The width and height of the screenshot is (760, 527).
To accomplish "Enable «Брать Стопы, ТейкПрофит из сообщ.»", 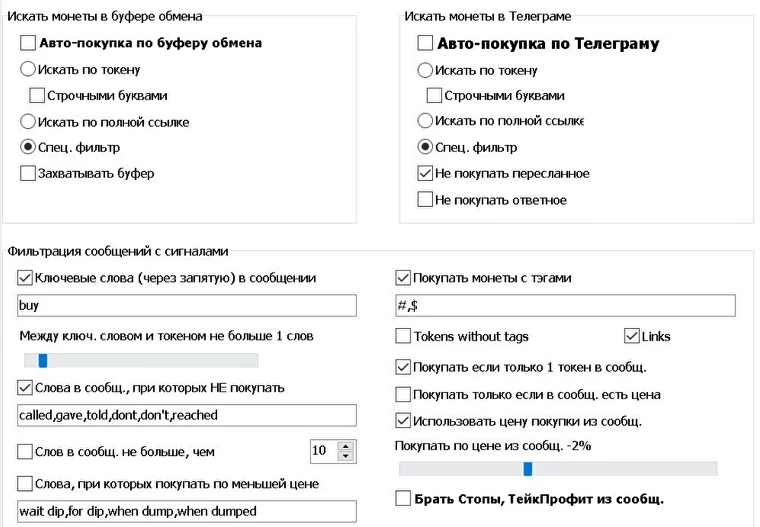I will tap(403, 498).
